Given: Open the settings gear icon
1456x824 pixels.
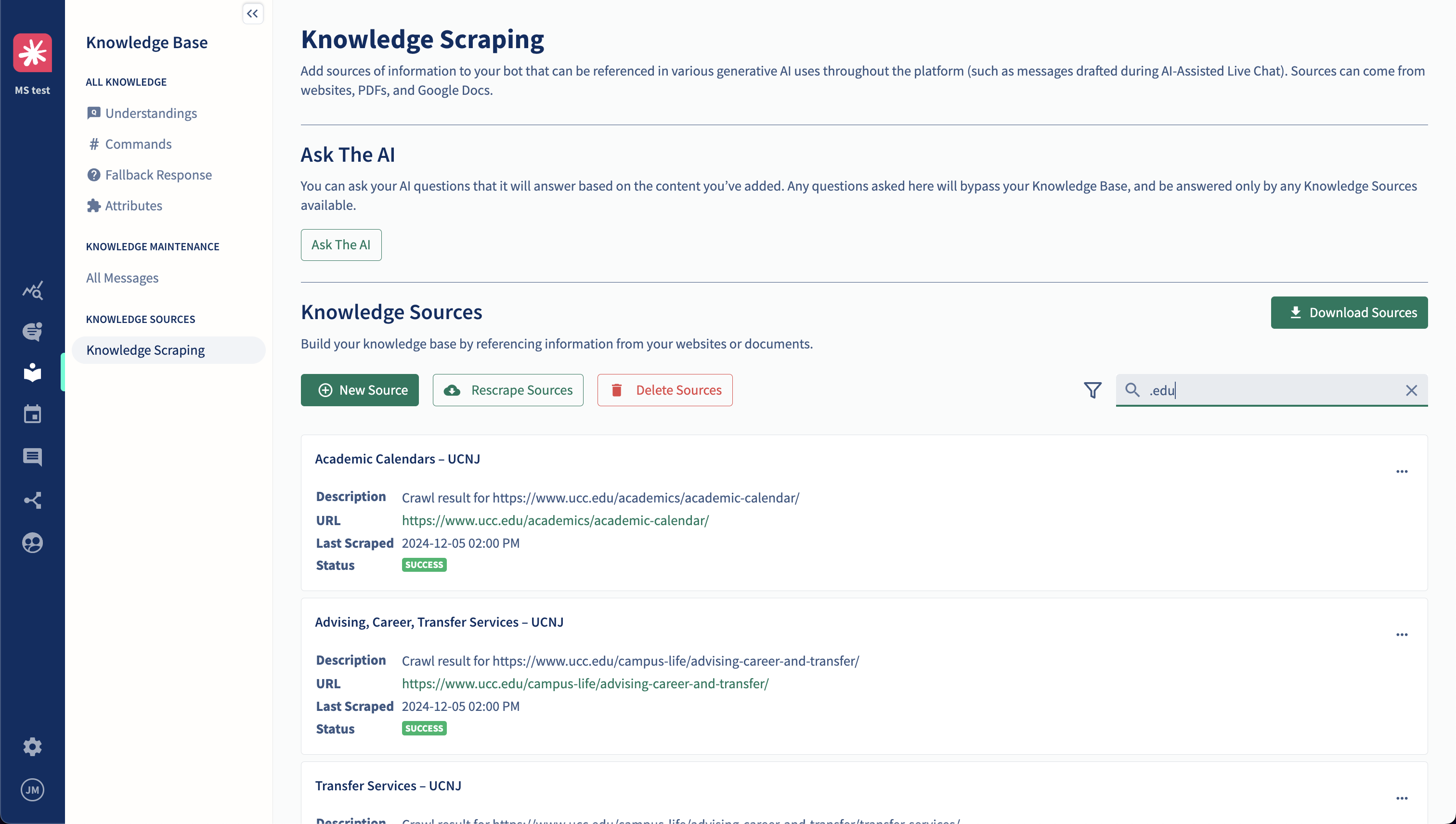Looking at the screenshot, I should click(32, 747).
